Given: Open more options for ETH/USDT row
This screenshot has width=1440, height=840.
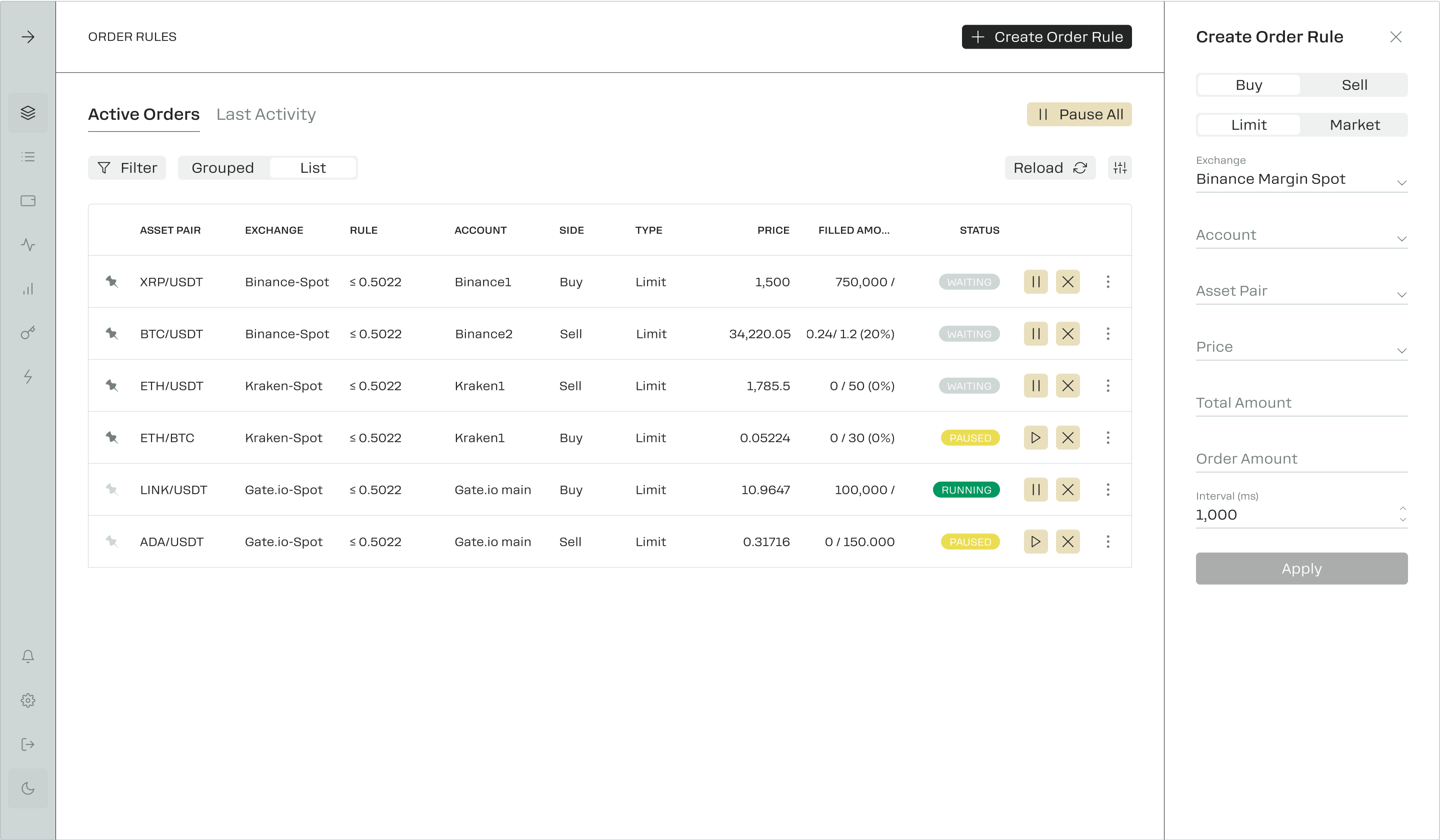Looking at the screenshot, I should (1107, 386).
